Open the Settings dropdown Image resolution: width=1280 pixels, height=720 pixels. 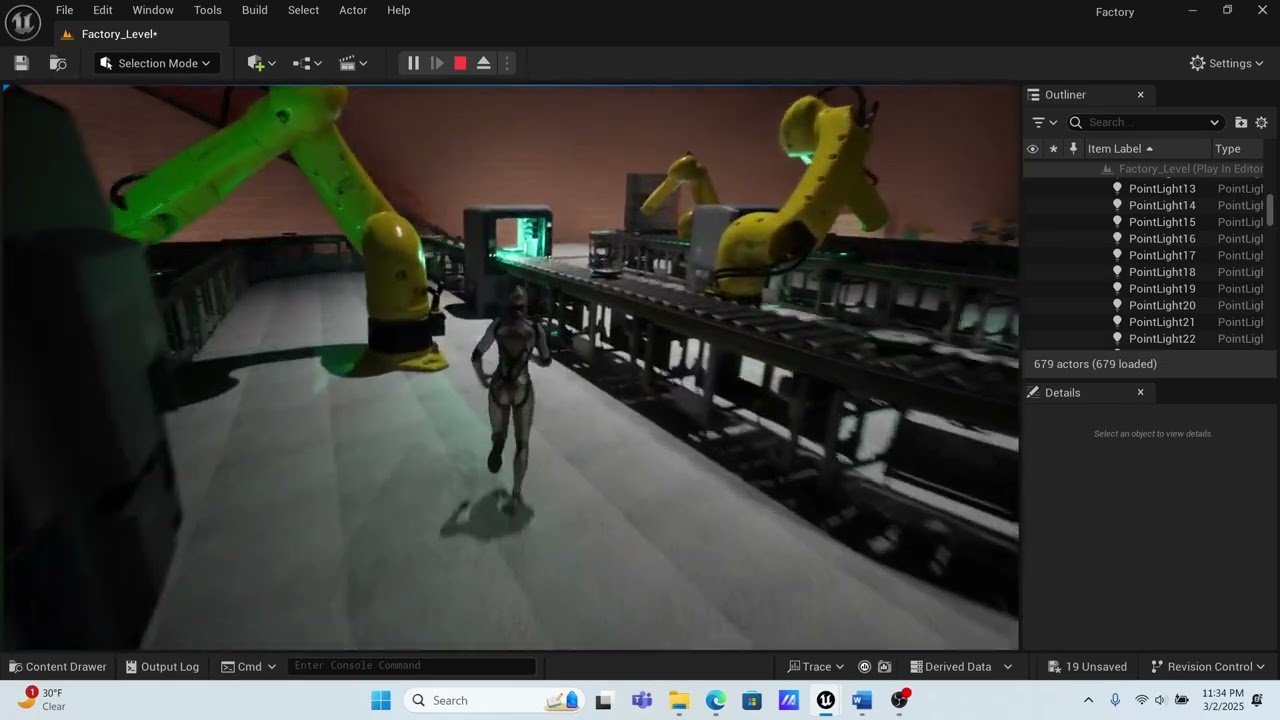click(x=1226, y=63)
